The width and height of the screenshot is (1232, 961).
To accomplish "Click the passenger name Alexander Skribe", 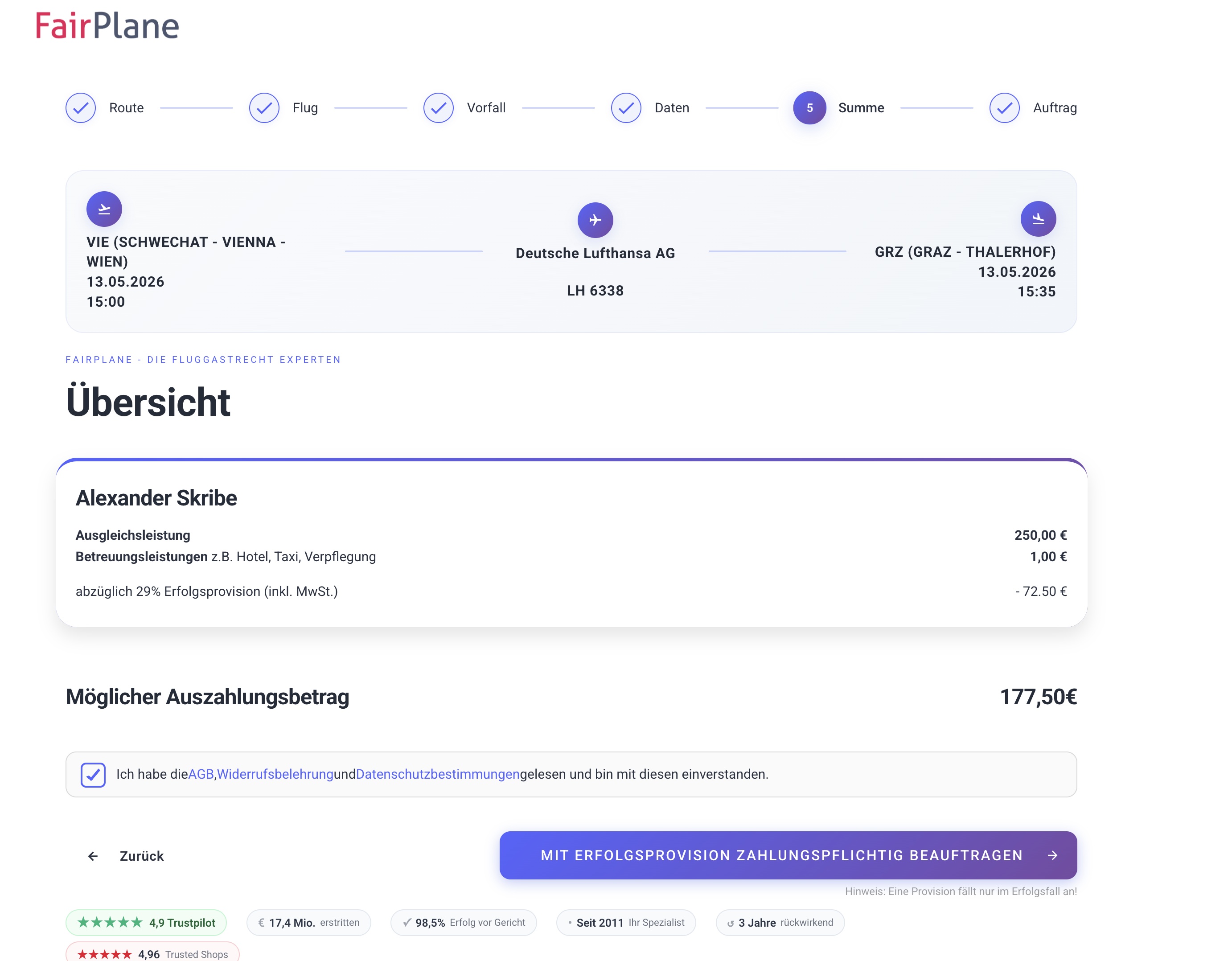I will [156, 498].
